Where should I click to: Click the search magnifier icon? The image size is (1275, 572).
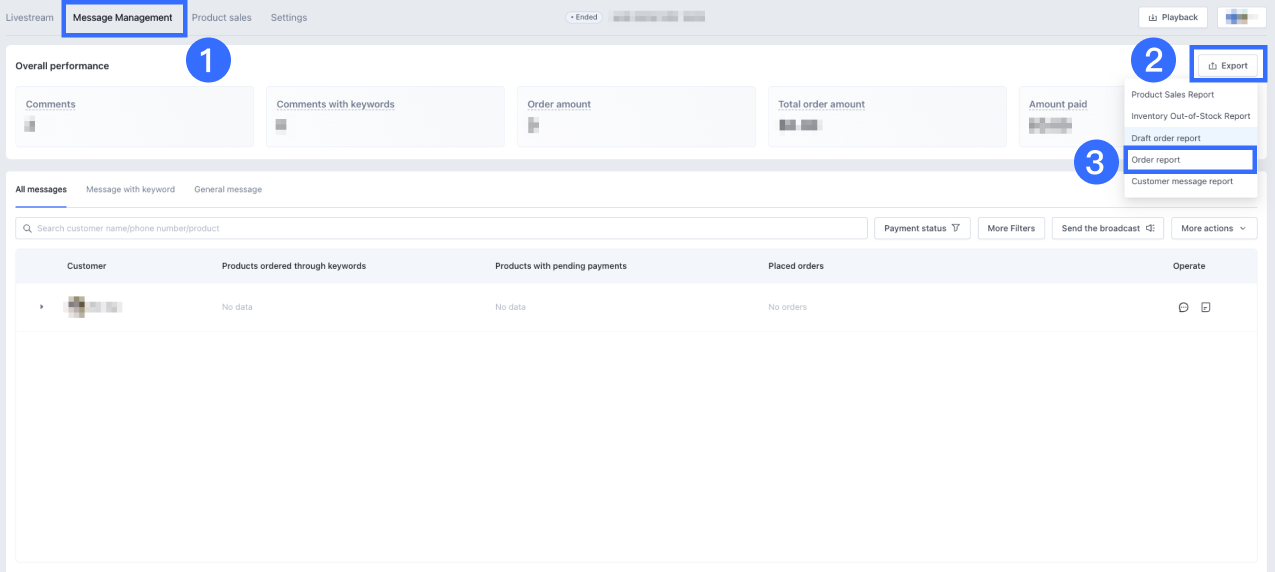point(27,228)
